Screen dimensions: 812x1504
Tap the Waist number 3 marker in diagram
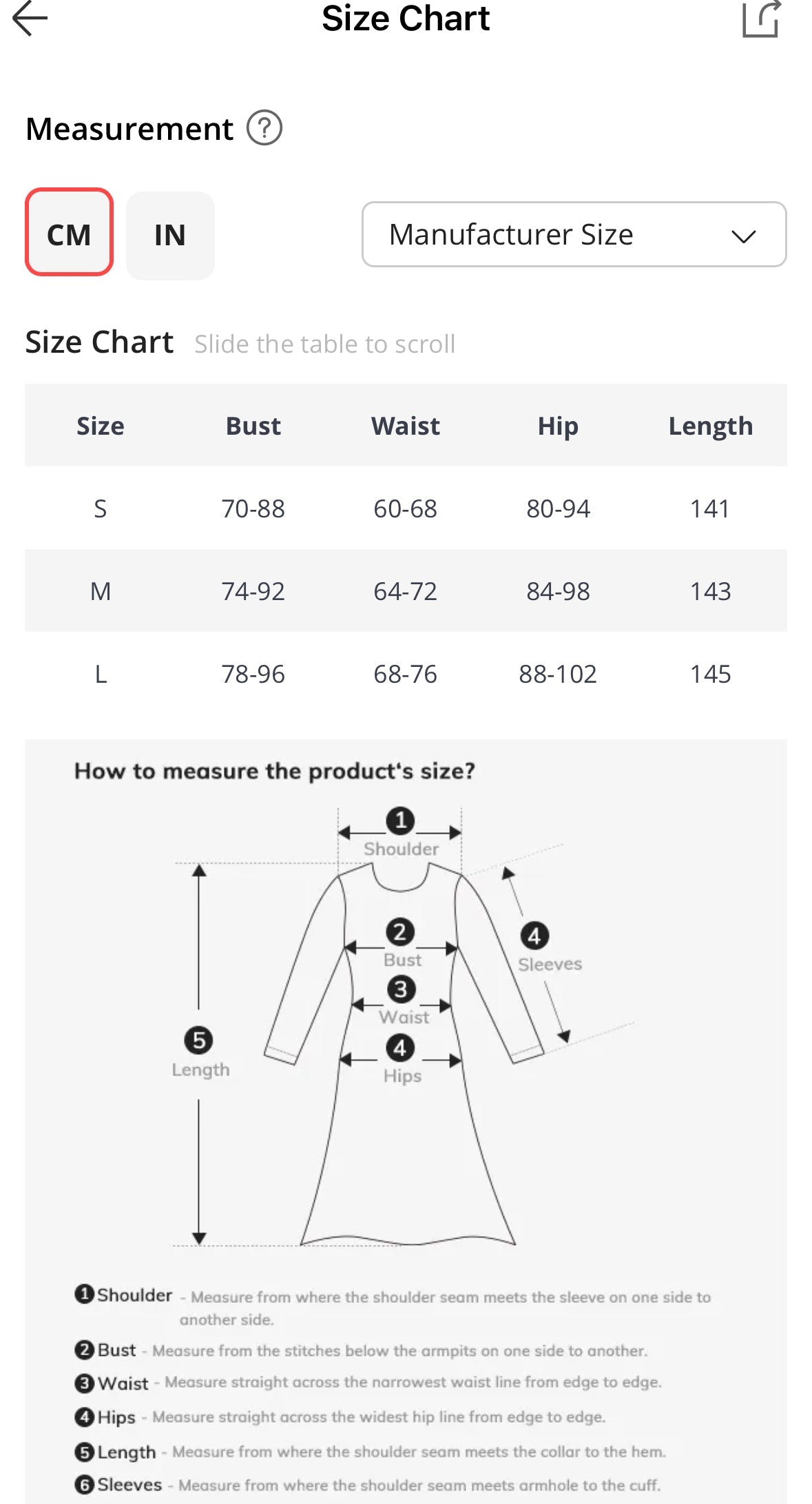pyautogui.click(x=401, y=989)
